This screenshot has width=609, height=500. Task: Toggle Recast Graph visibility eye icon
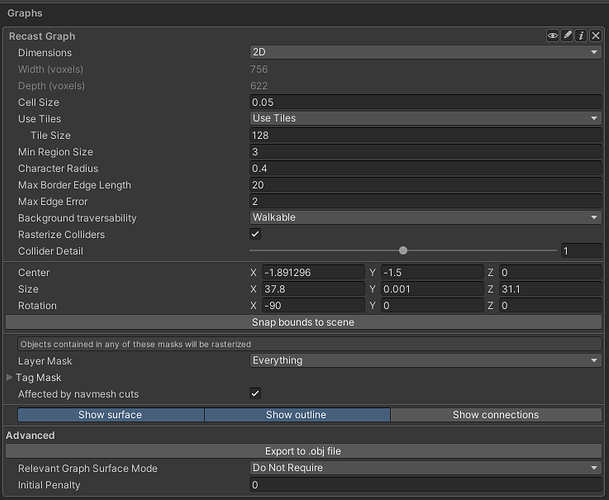(552, 36)
